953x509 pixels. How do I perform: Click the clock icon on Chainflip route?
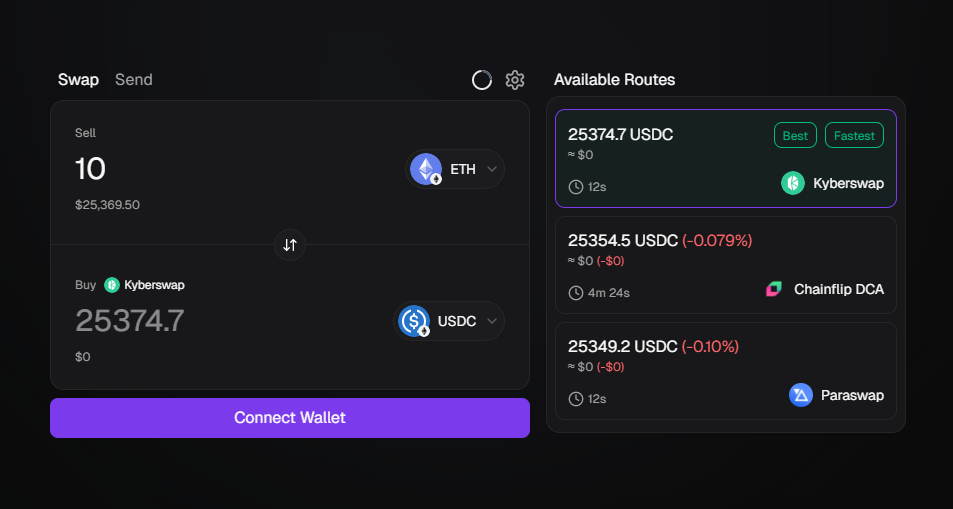(576, 293)
